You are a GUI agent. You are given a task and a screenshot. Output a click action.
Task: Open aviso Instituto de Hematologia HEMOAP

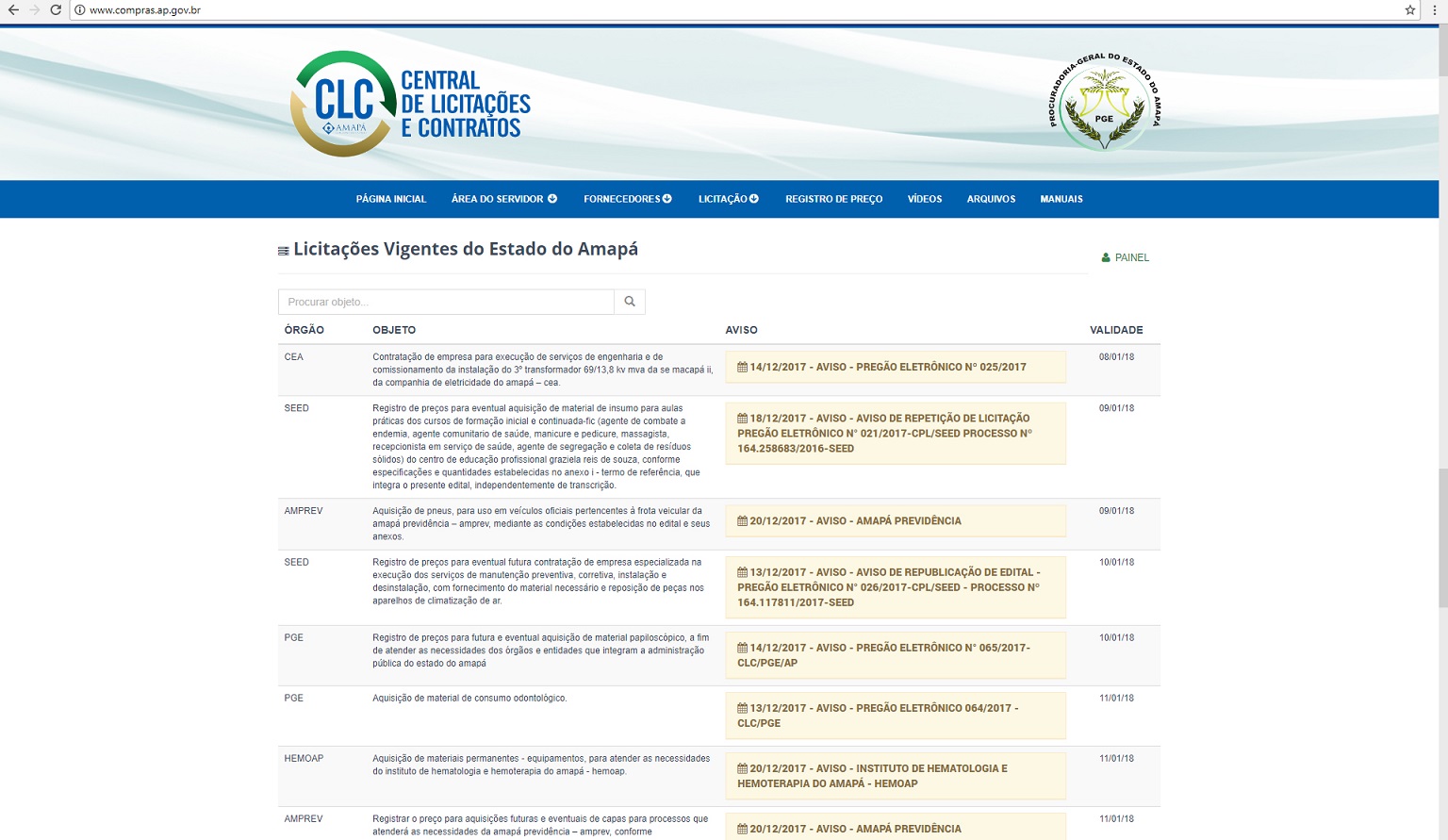click(x=896, y=776)
